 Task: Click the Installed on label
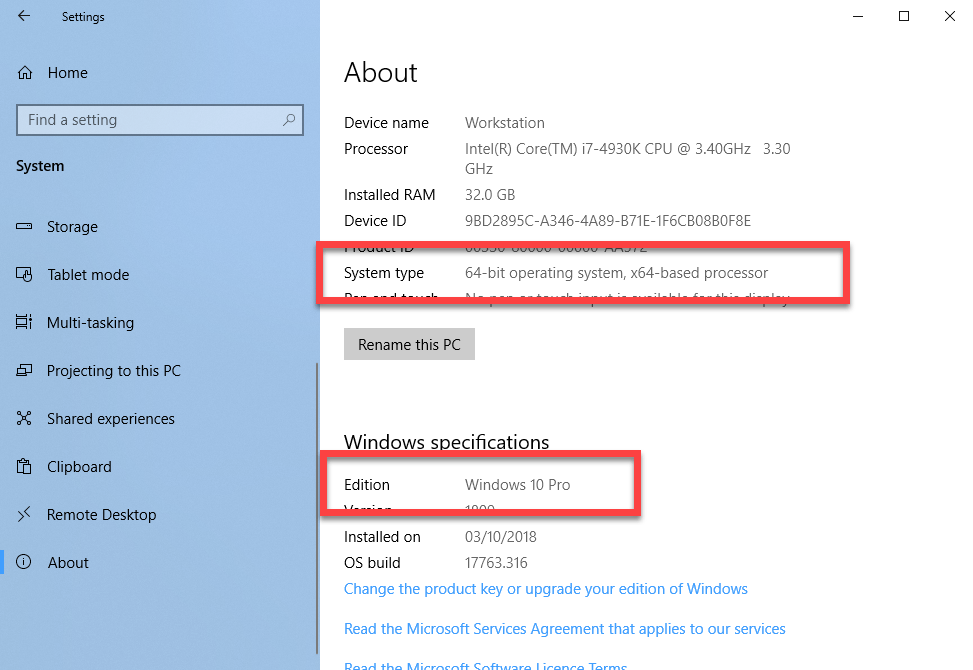pyautogui.click(x=382, y=537)
